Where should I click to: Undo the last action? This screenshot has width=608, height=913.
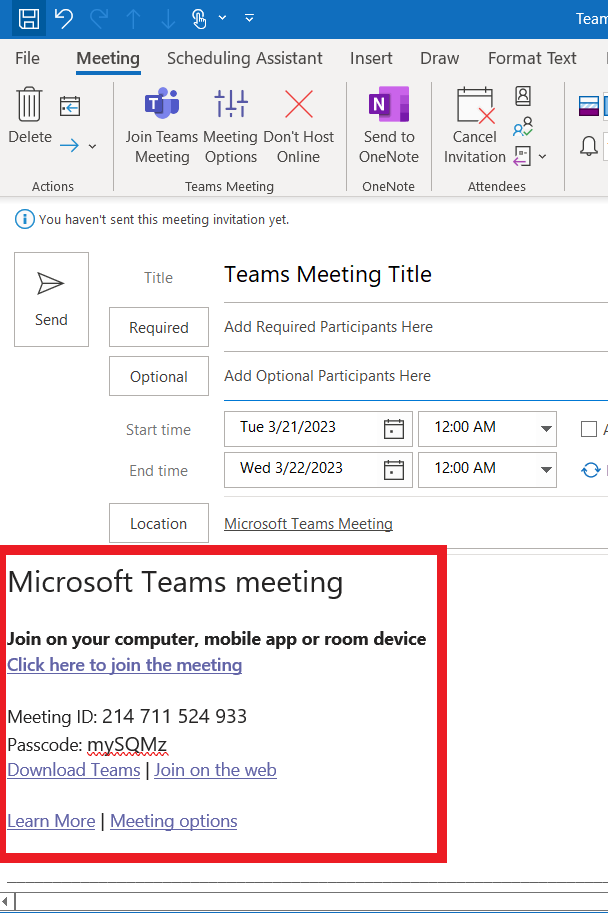point(64,18)
